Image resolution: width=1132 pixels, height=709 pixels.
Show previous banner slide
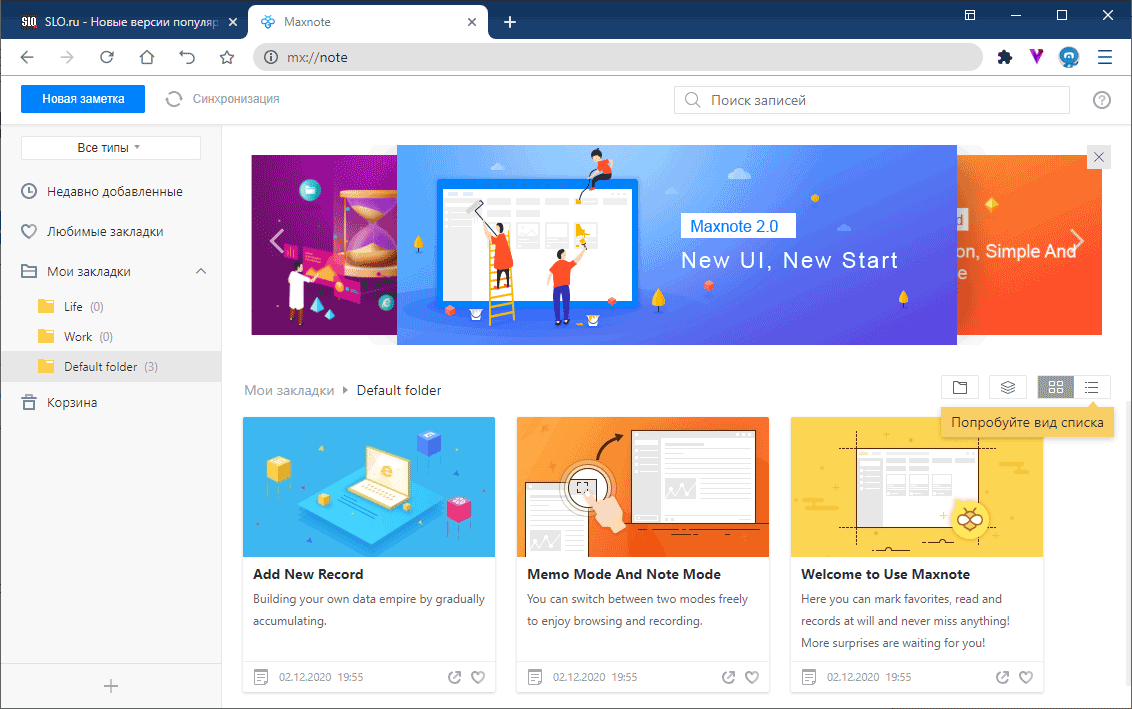click(277, 240)
